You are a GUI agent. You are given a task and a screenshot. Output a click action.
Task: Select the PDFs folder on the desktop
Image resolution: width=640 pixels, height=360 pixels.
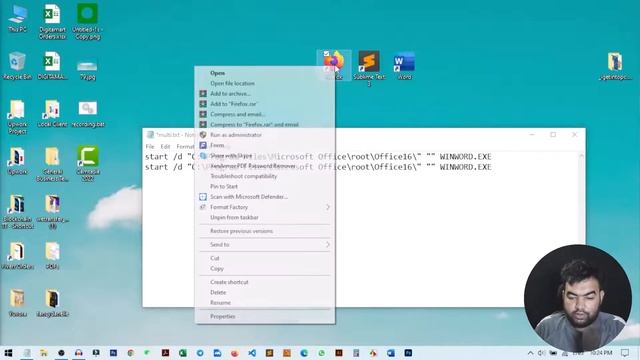[52, 256]
